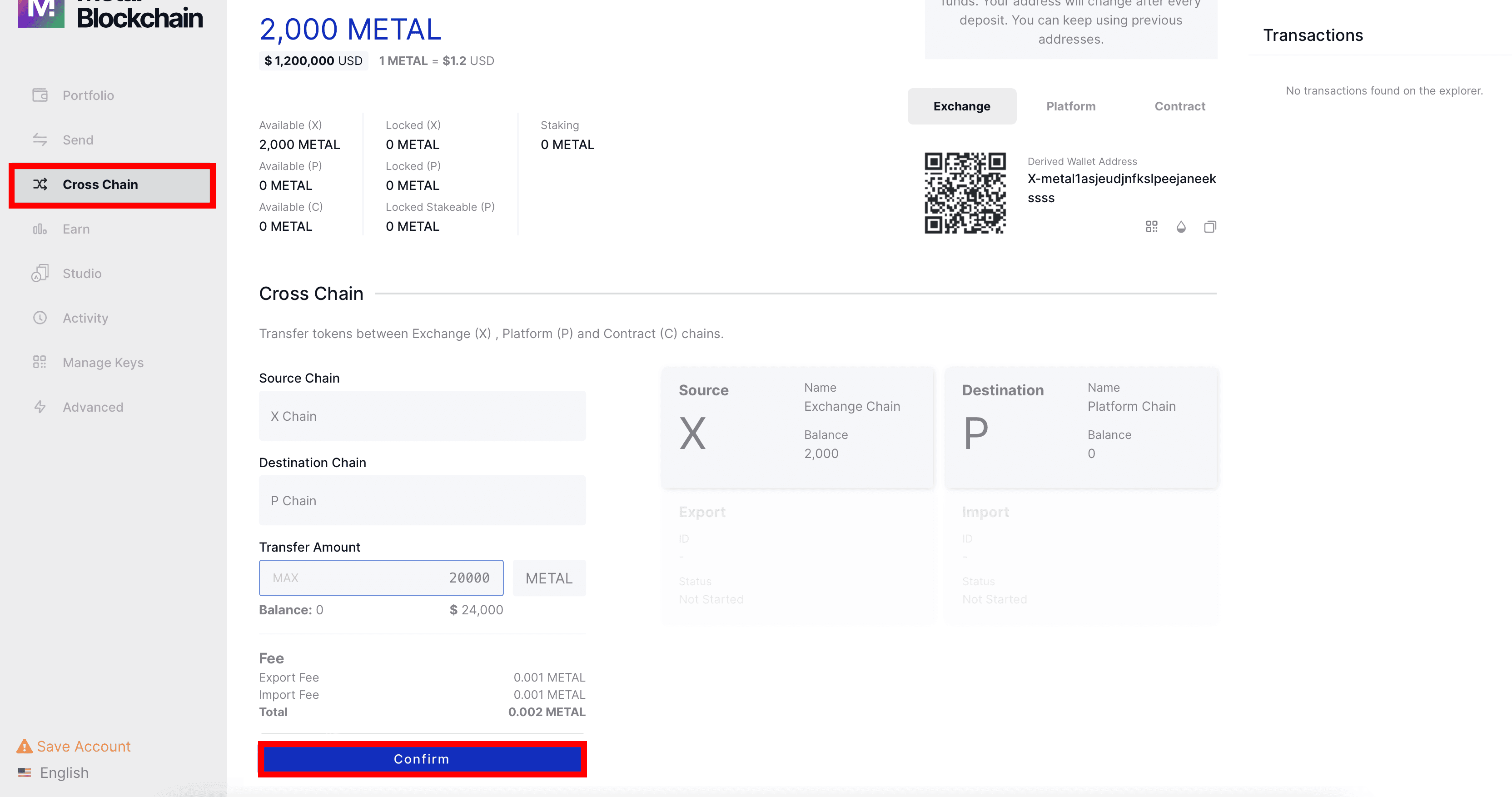Select the Exchange address tab
This screenshot has height=797, width=1512.
[x=961, y=106]
